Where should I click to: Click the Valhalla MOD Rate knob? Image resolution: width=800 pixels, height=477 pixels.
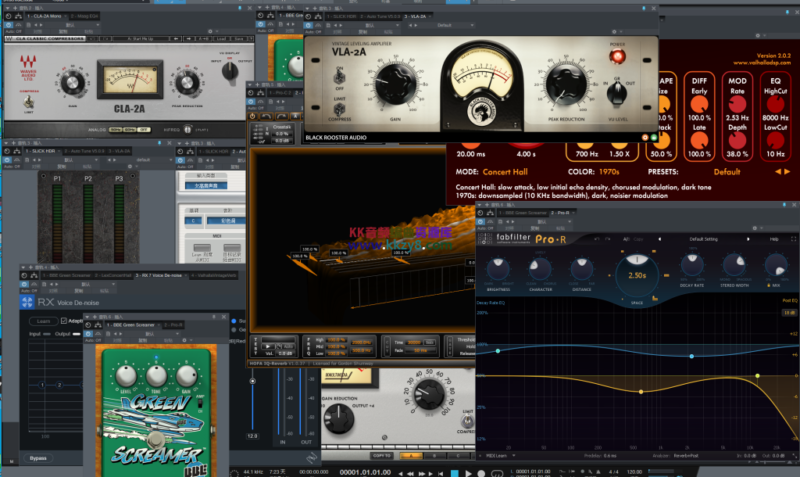coord(738,106)
